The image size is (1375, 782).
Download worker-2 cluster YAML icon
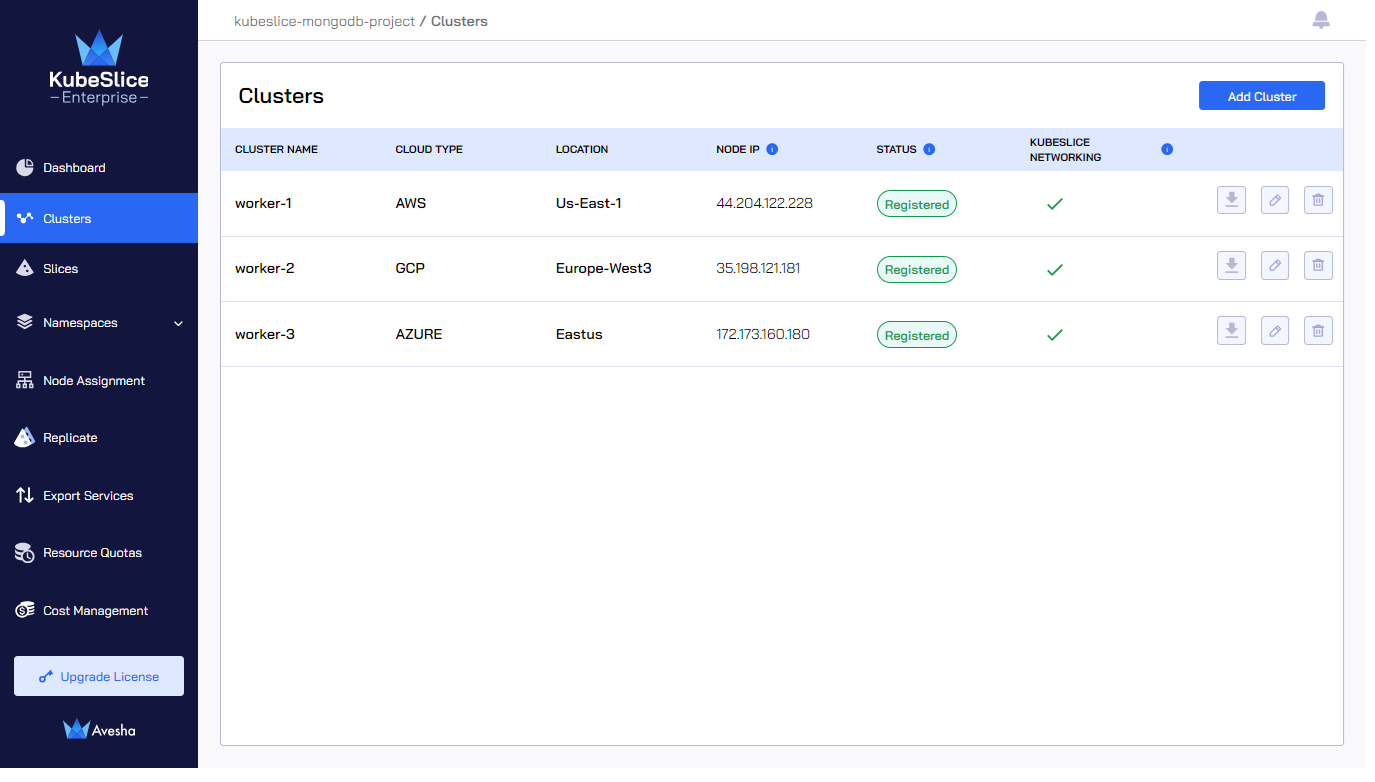pyautogui.click(x=1232, y=265)
